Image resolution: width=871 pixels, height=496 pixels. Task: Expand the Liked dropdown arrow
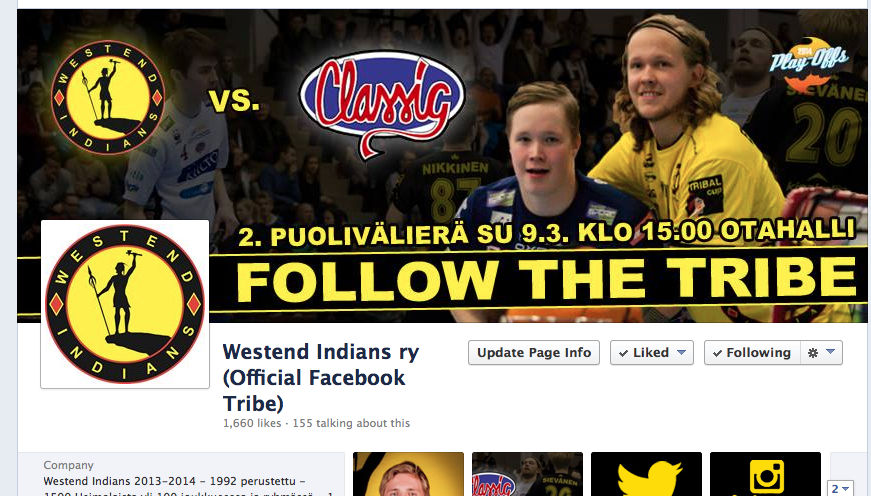pyautogui.click(x=682, y=352)
